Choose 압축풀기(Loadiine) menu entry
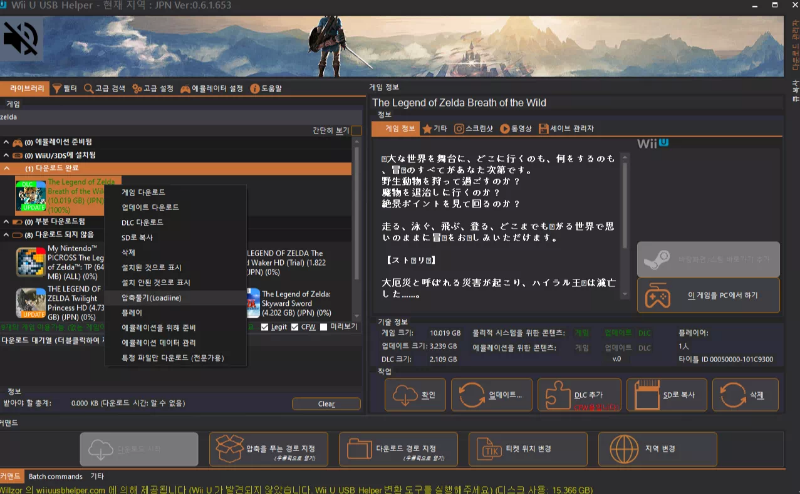This screenshot has width=800, height=494. (176, 298)
